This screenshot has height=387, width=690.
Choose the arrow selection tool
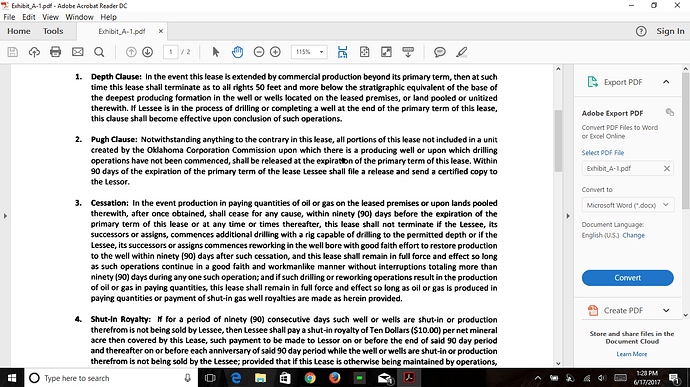pos(216,52)
